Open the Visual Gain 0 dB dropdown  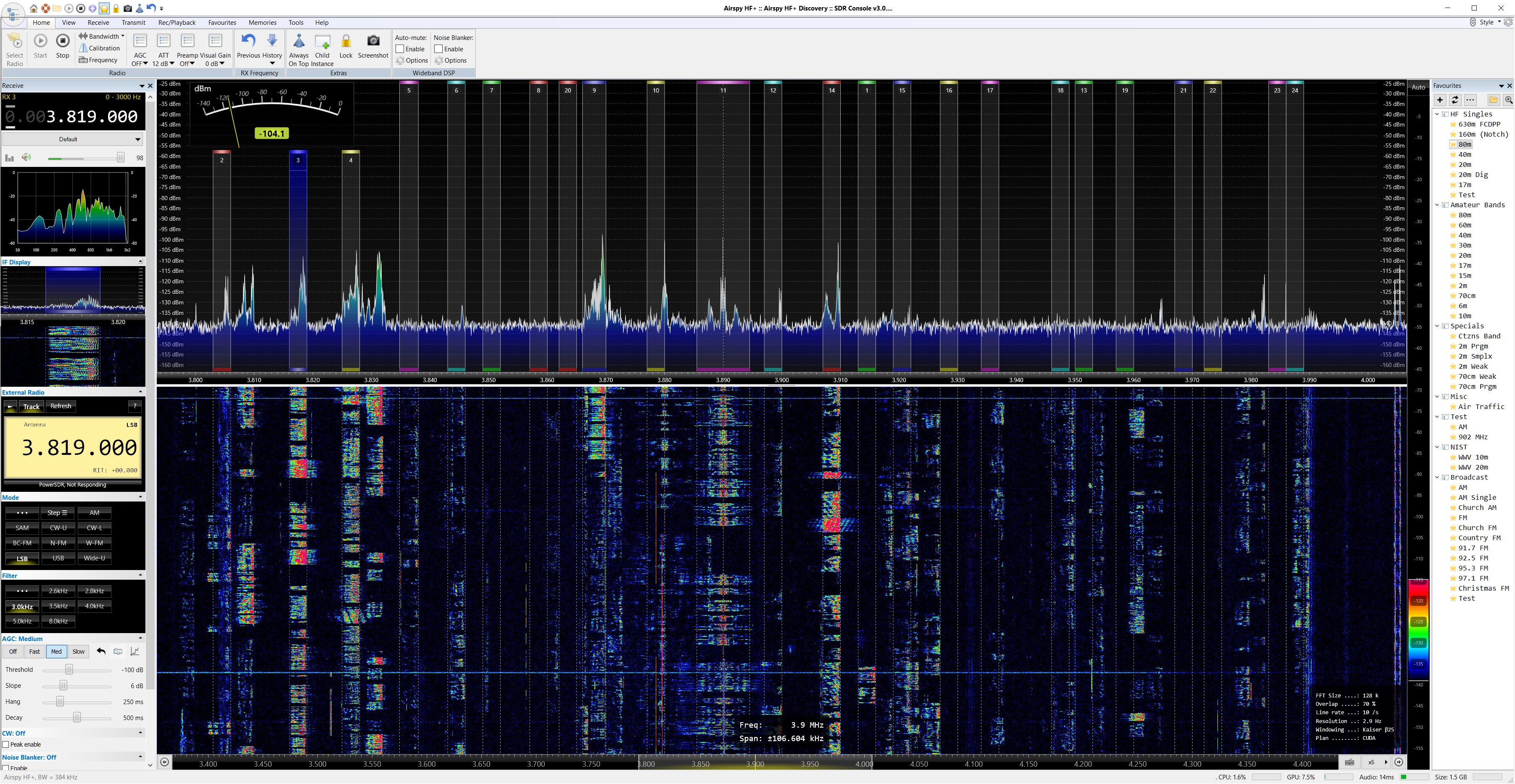215,50
